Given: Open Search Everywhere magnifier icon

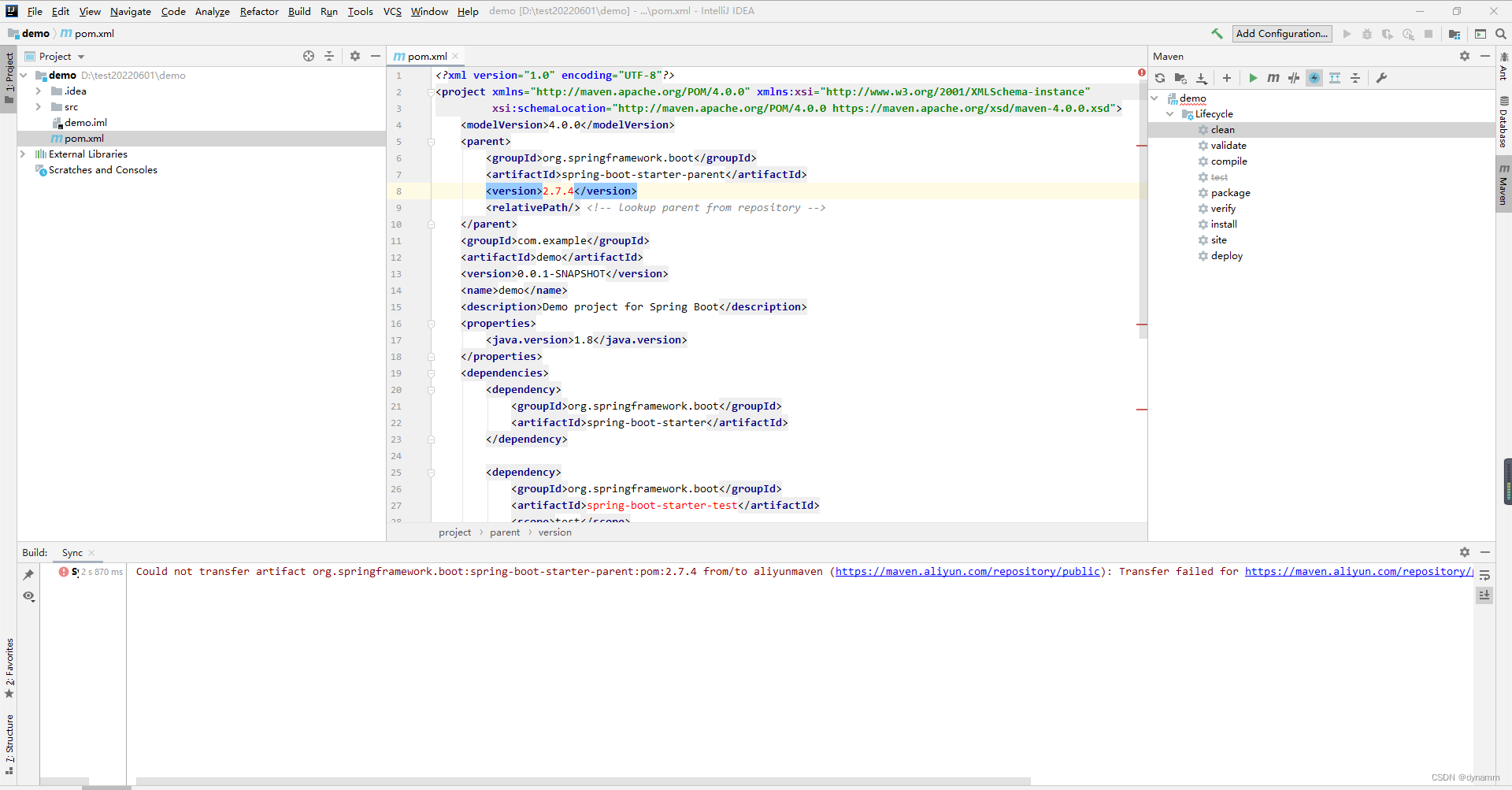Looking at the screenshot, I should click(x=1501, y=34).
